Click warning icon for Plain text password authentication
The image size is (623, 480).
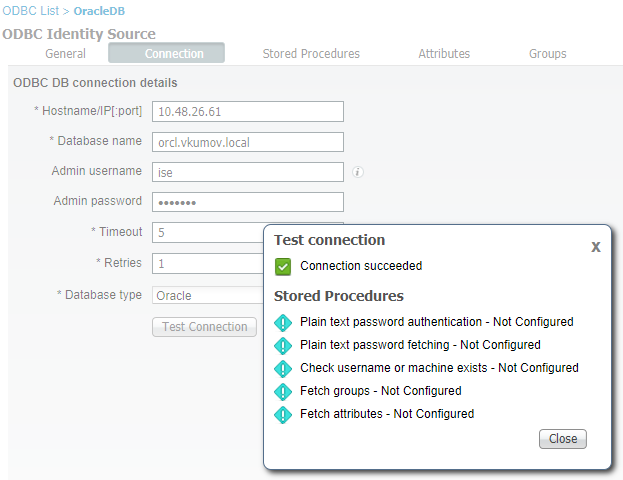(x=283, y=322)
